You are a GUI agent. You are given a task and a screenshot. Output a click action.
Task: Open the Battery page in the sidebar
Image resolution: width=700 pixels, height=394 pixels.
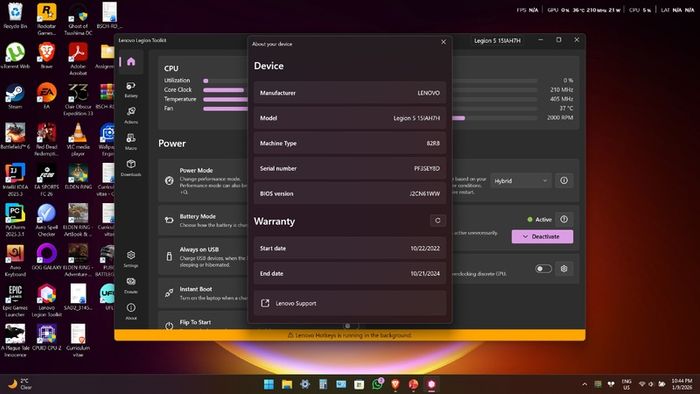click(x=131, y=90)
